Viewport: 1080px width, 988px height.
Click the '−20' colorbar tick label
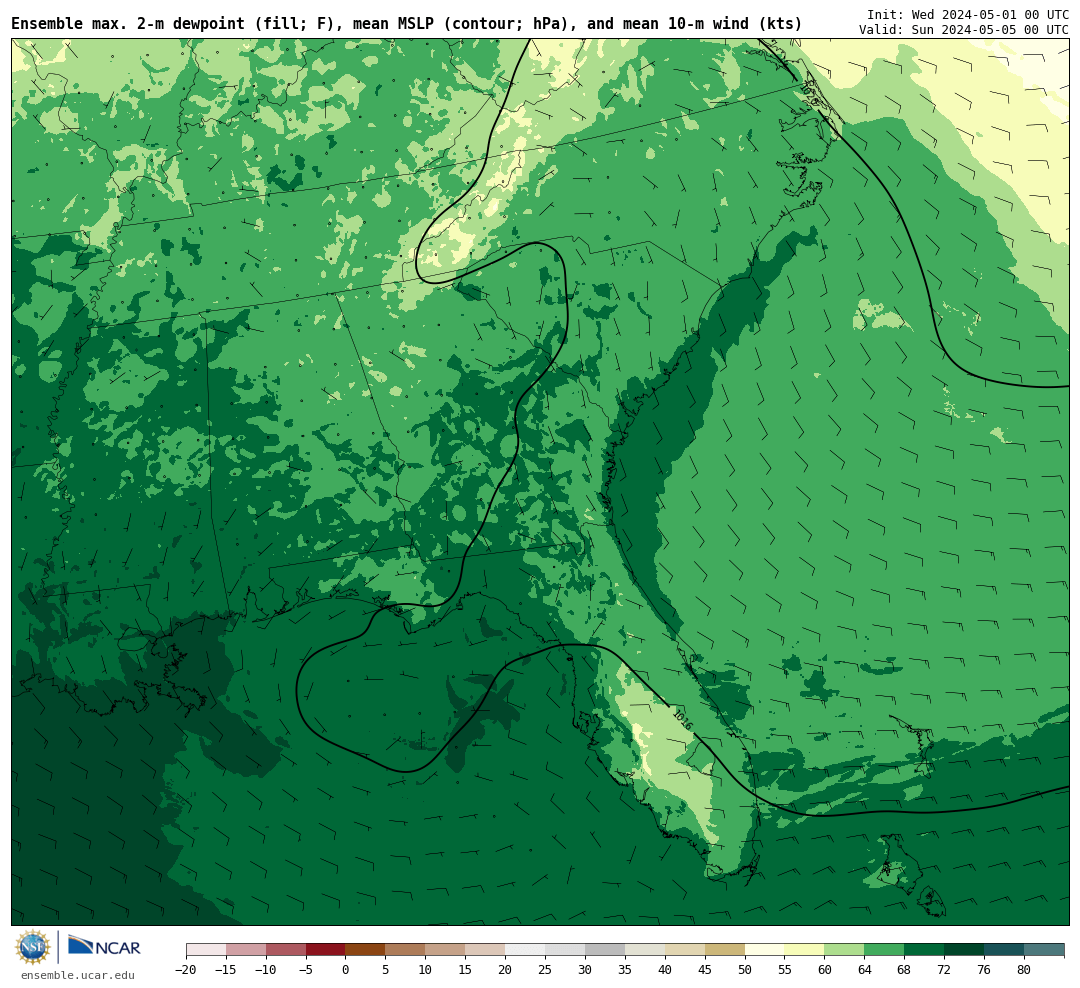[186, 970]
